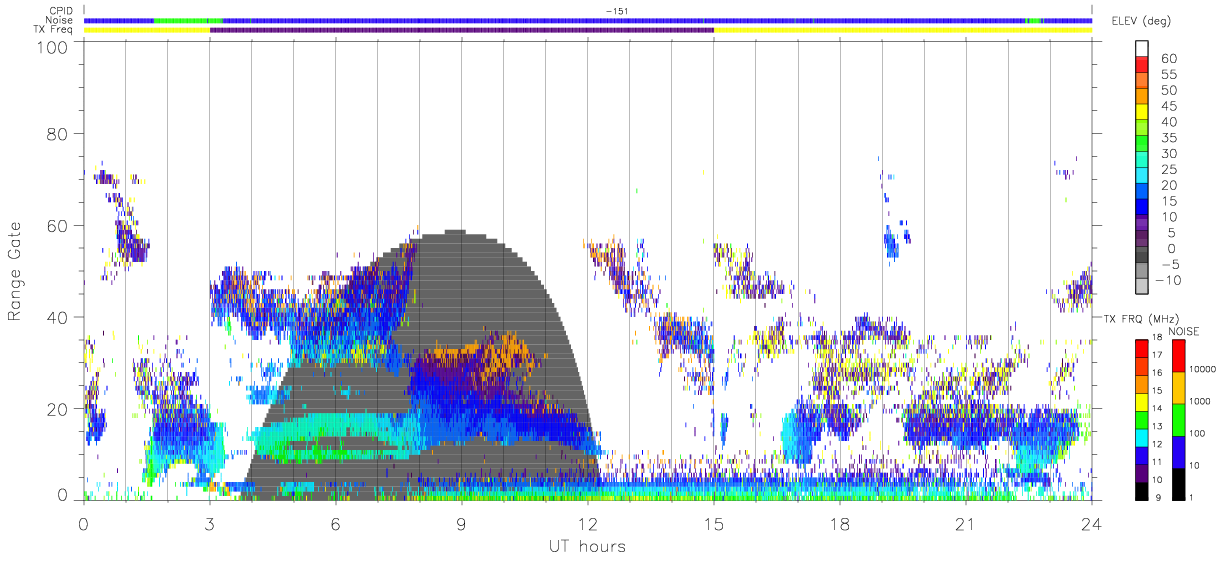
Task: Click the 6 tick label on the UT hours axis
Action: [x=335, y=524]
